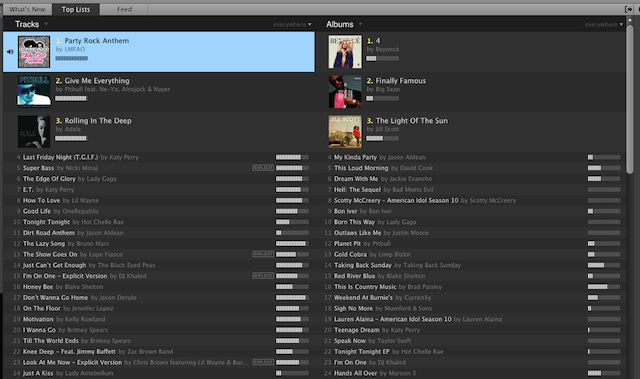Click the Beyoncé 4 album cover
Viewport: 640px width, 379px height.
pyautogui.click(x=345, y=52)
